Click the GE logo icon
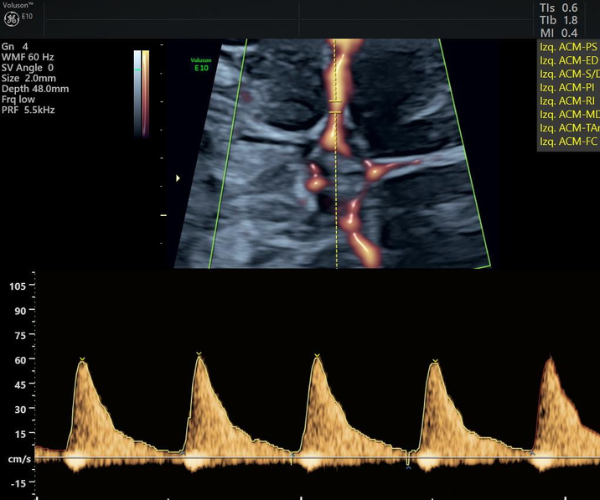This screenshot has width=600, height=500. tap(11, 20)
